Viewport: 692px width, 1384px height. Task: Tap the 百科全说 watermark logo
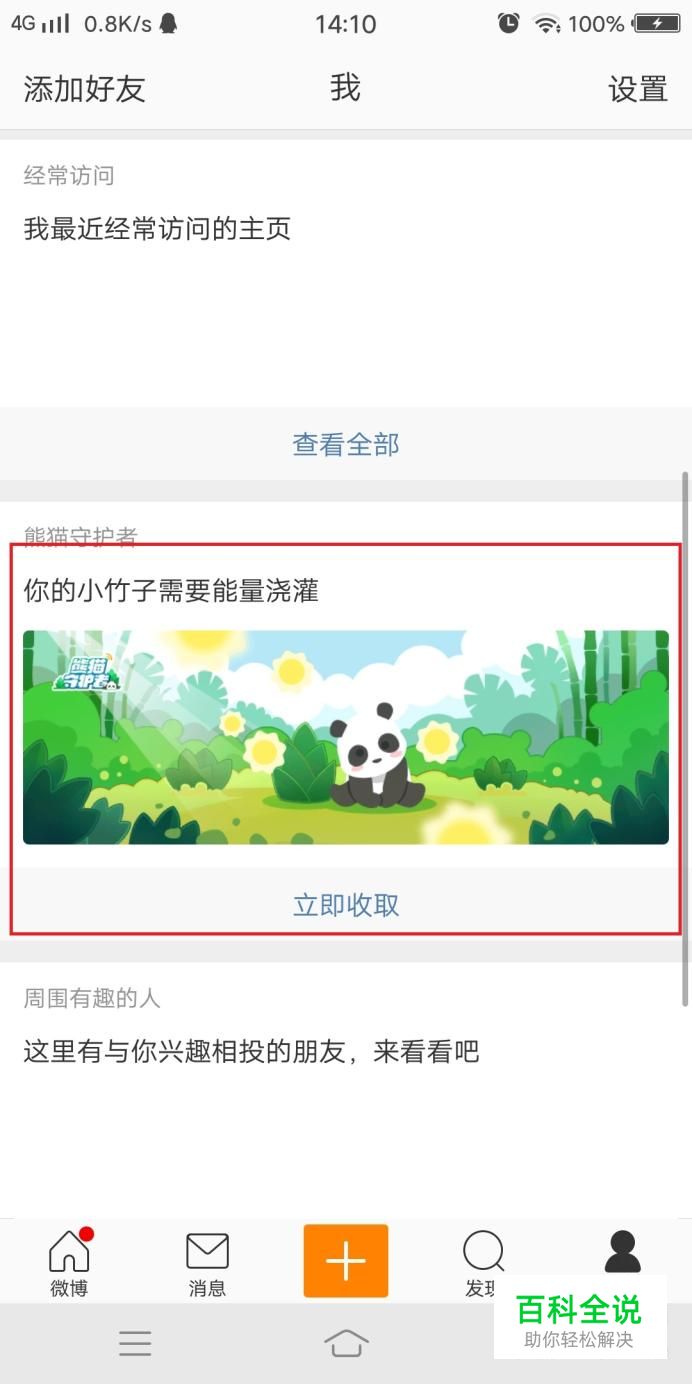click(x=580, y=1317)
